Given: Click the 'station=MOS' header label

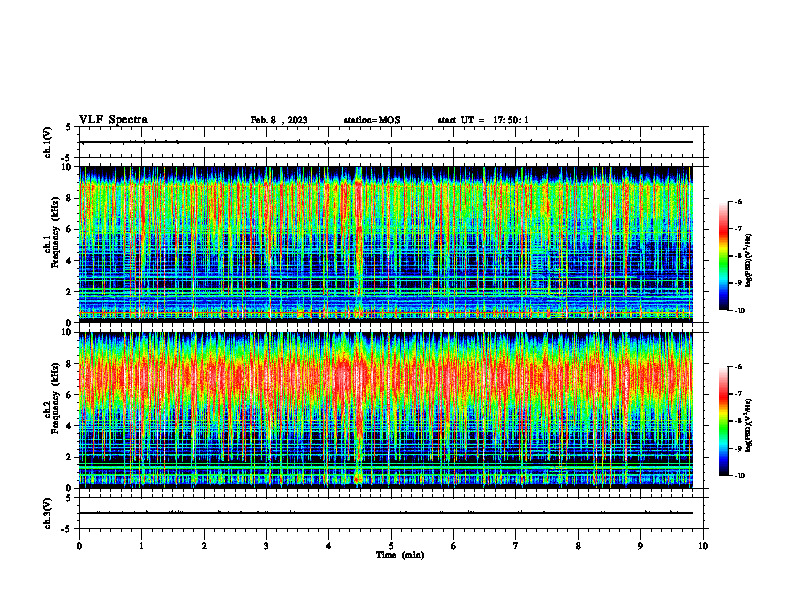Looking at the screenshot, I should pyautogui.click(x=372, y=120).
